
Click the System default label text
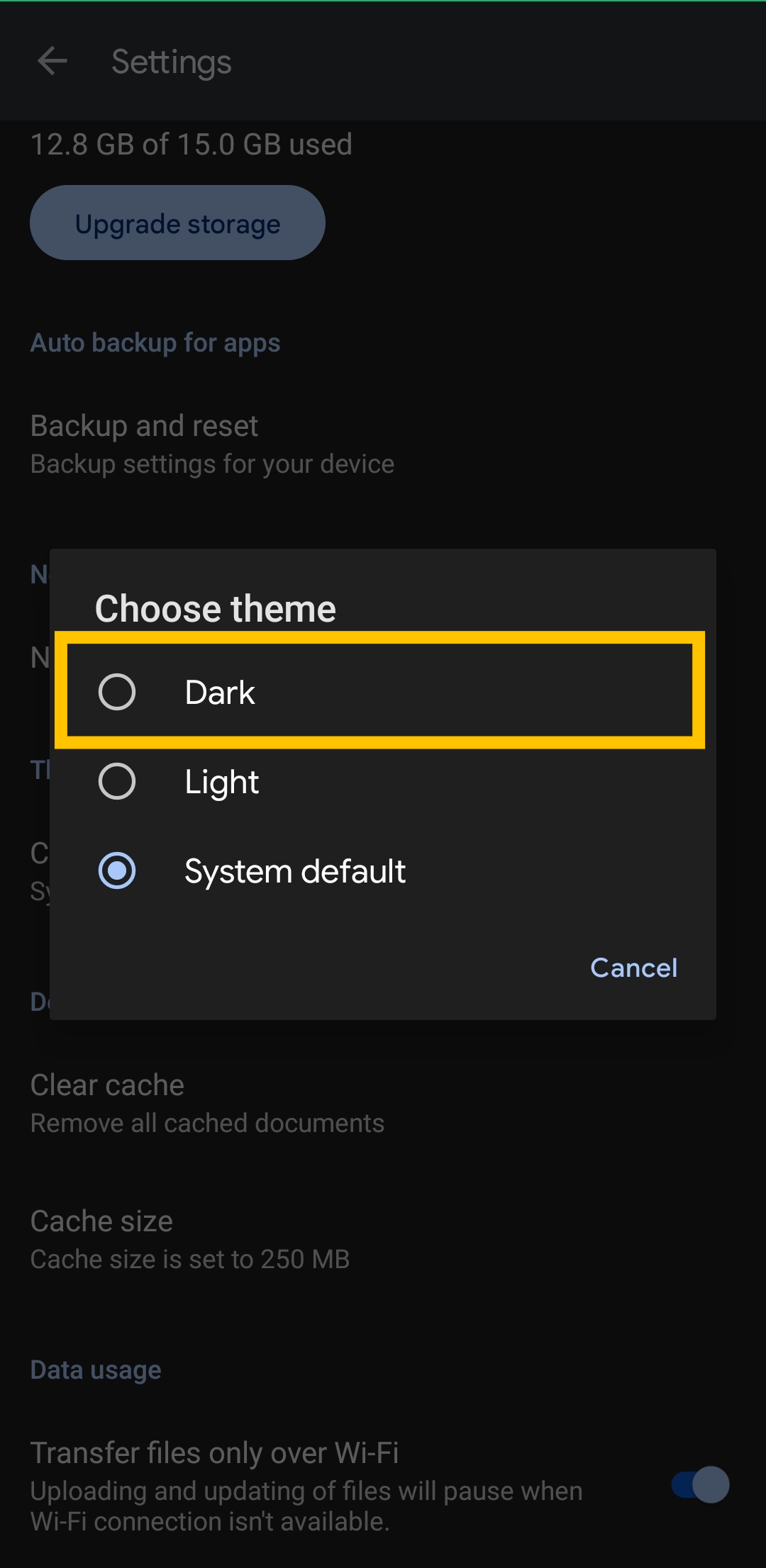[x=295, y=871]
